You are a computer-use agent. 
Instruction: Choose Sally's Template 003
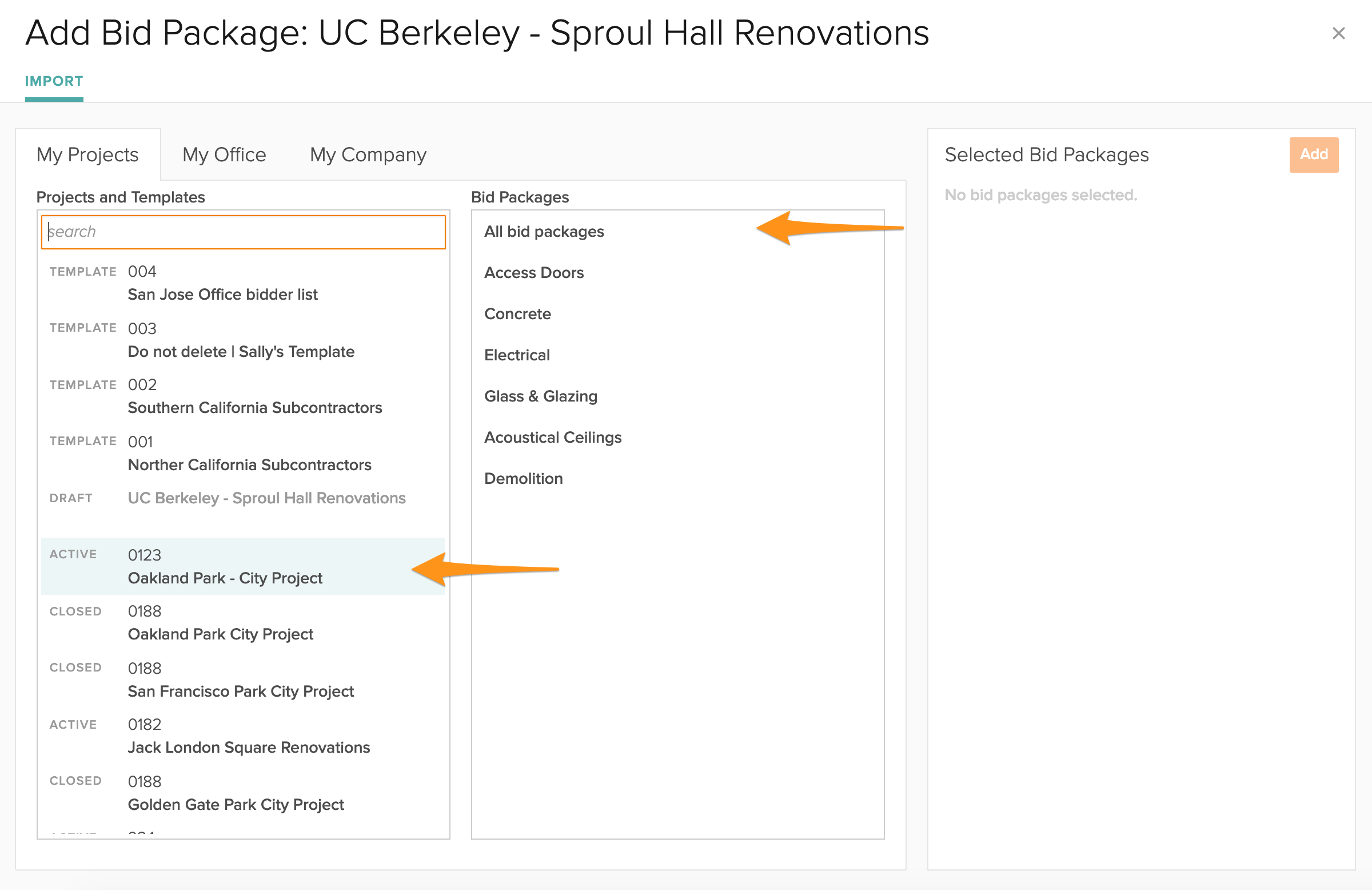click(x=241, y=340)
